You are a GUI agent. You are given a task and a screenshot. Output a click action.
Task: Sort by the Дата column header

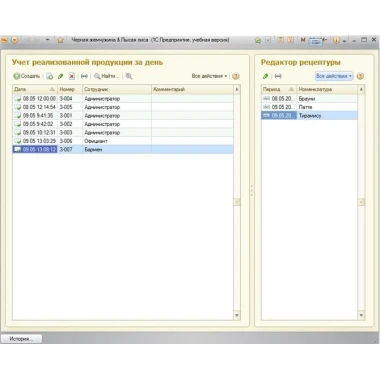[x=35, y=89]
